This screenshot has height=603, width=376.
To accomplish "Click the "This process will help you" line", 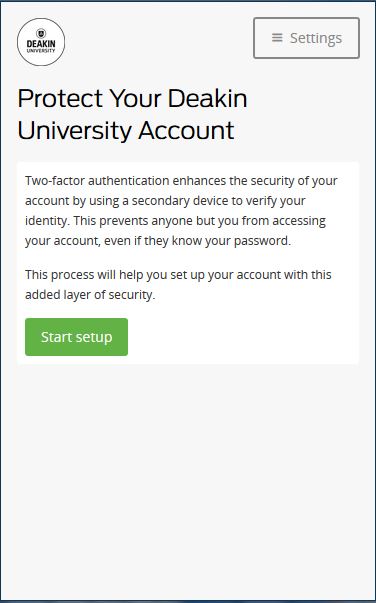I will point(178,275).
